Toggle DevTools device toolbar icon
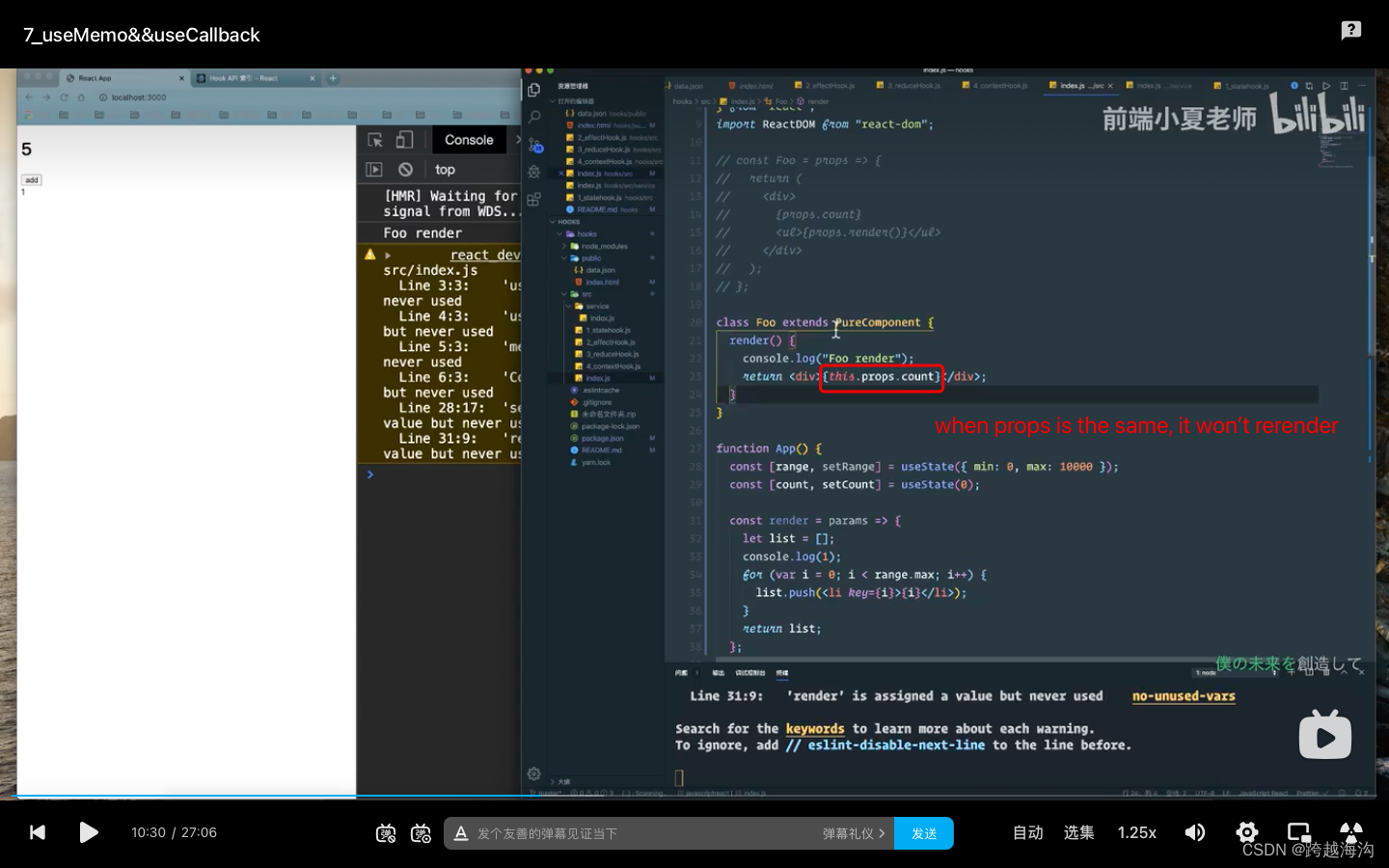The image size is (1389, 868). coord(404,140)
